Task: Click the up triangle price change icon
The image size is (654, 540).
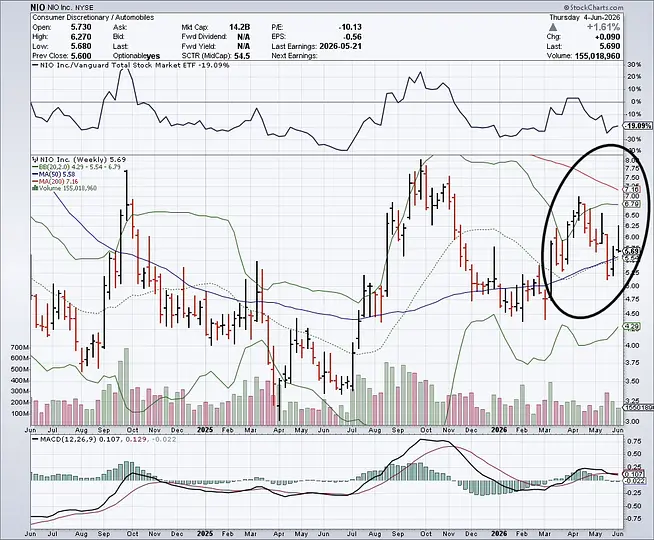Action: [x=553, y=27]
